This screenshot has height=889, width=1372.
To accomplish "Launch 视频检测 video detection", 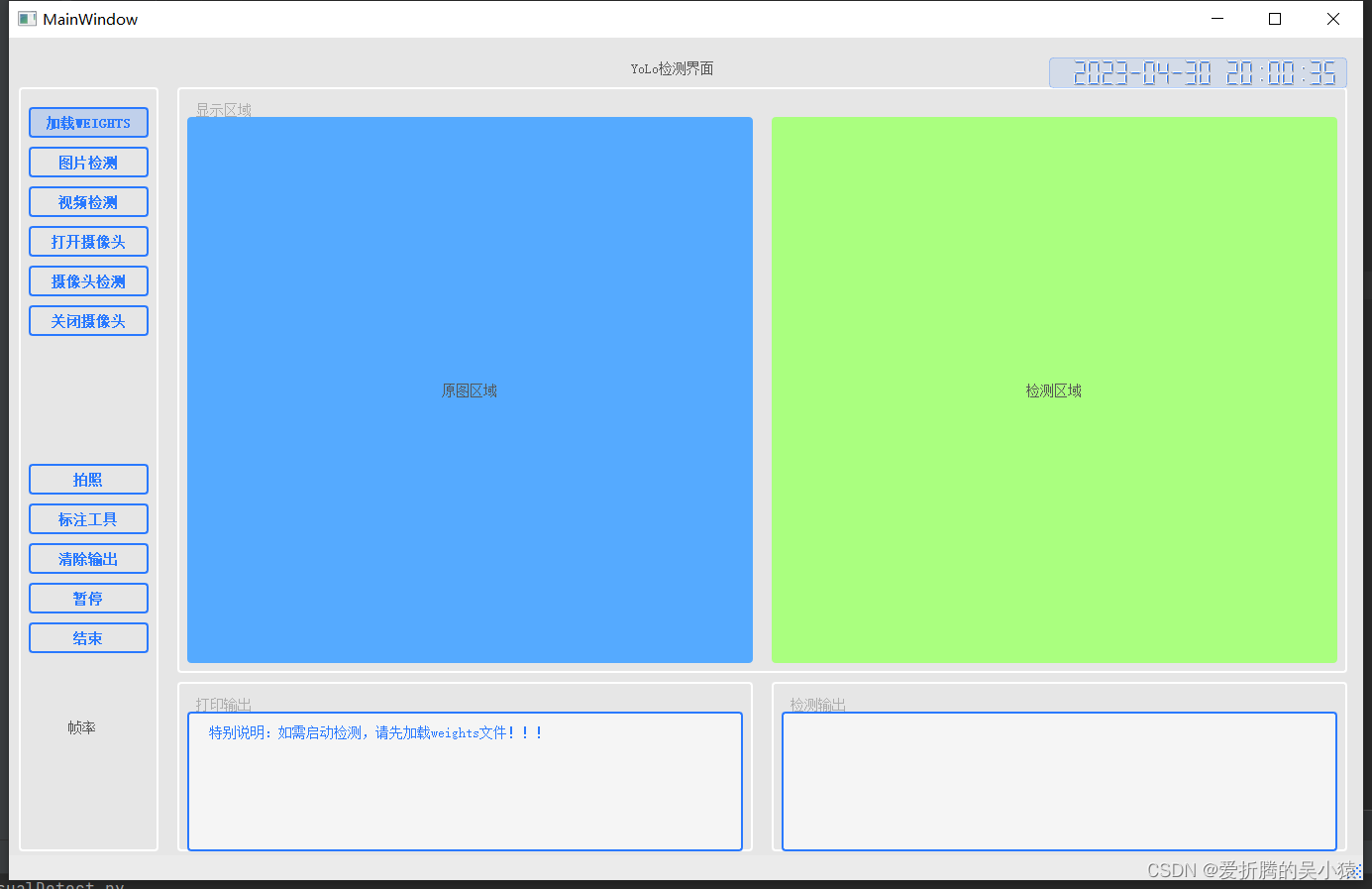I will (88, 202).
